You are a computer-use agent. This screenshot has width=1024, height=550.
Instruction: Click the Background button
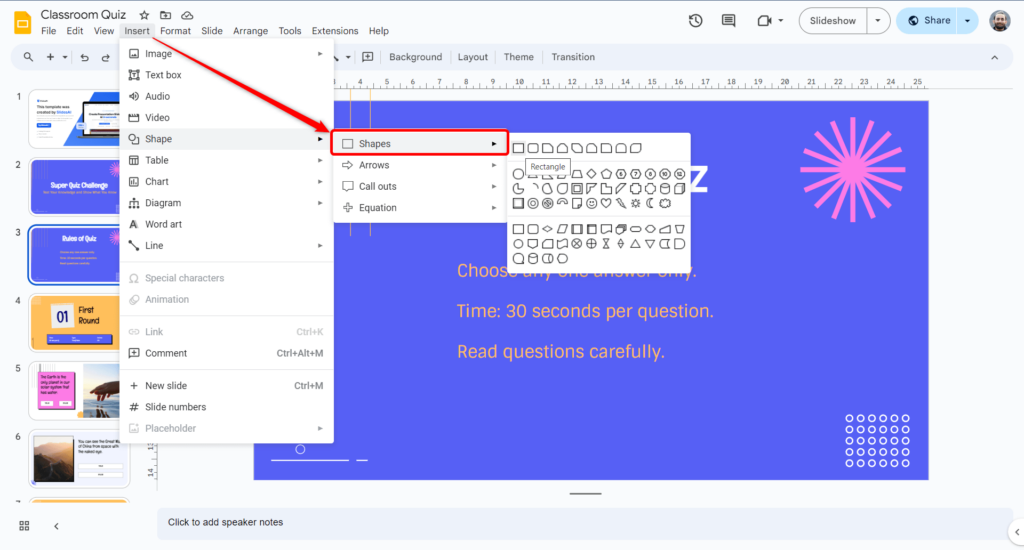(x=415, y=57)
